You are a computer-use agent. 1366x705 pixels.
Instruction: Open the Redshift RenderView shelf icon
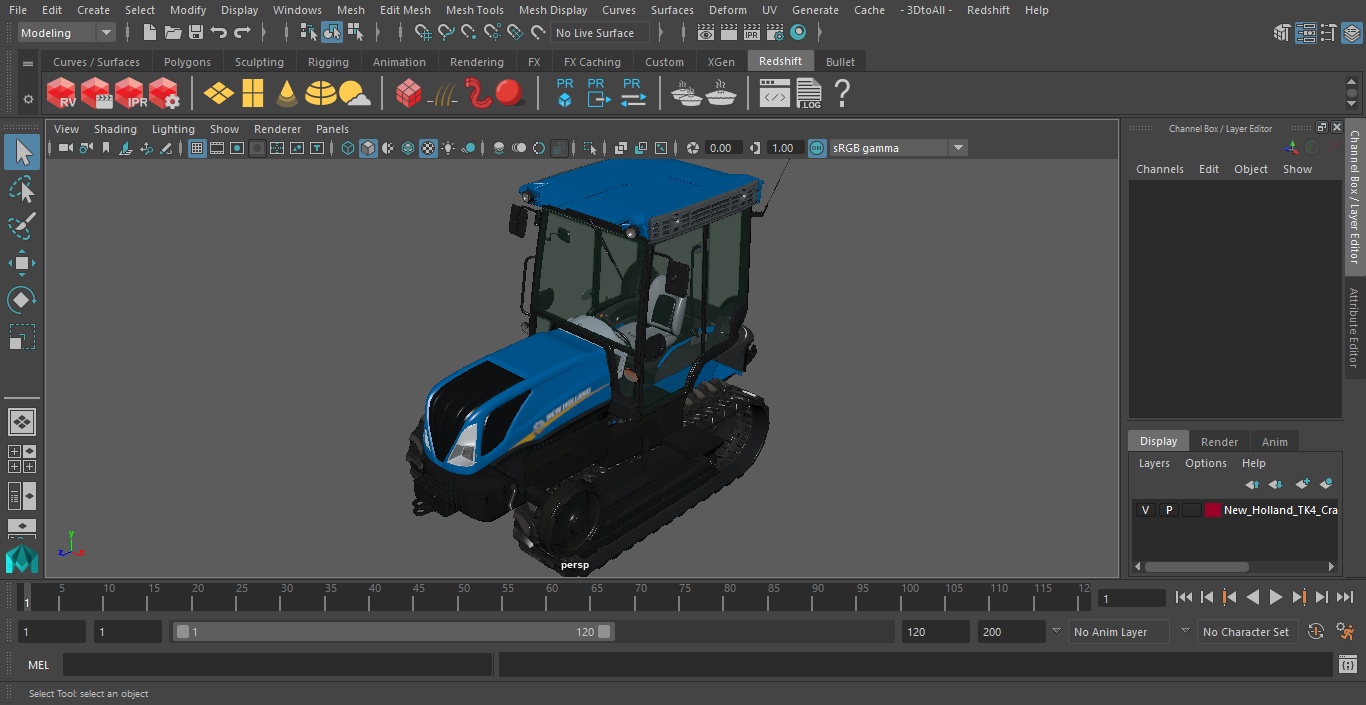pos(61,94)
